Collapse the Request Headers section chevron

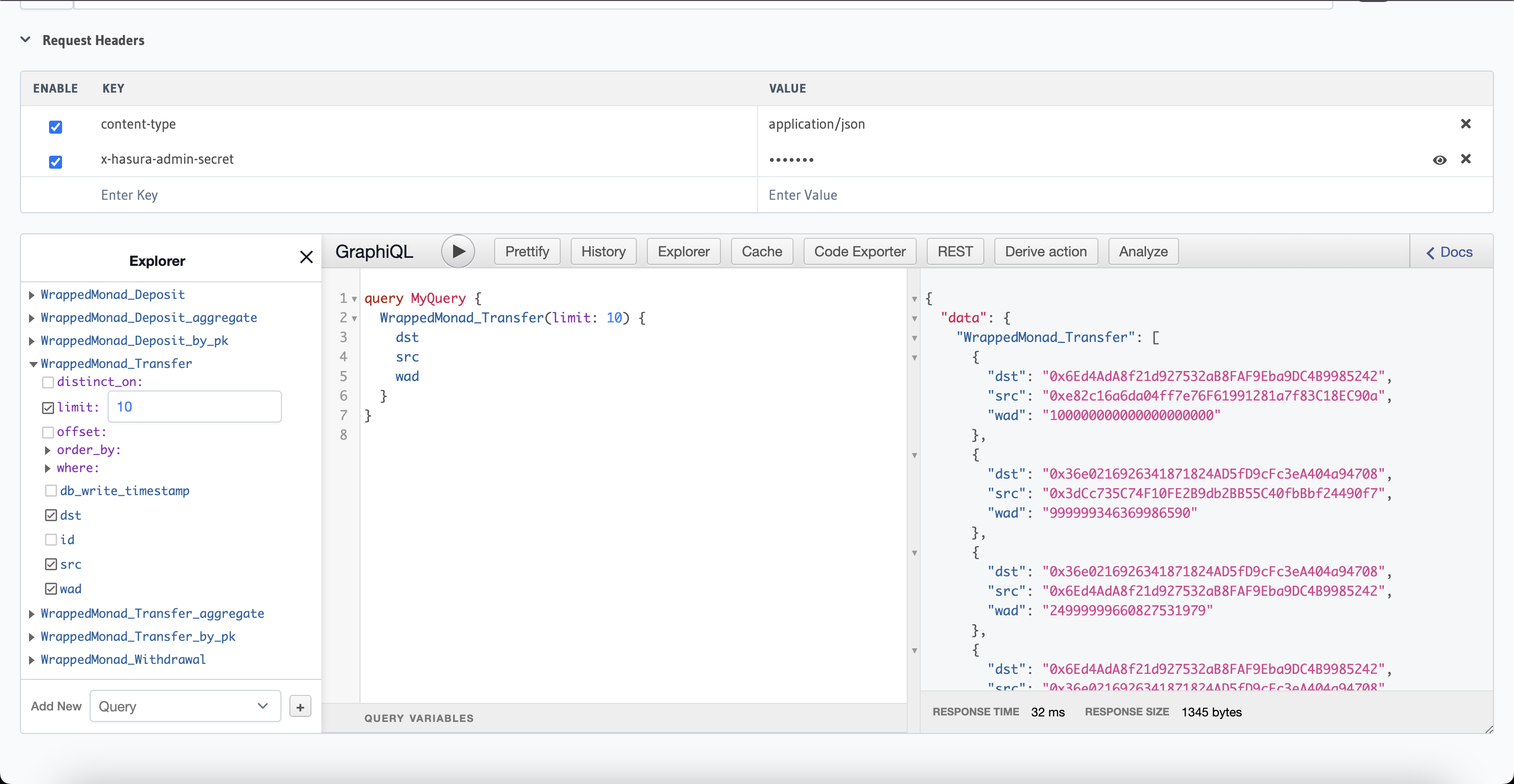tap(25, 40)
